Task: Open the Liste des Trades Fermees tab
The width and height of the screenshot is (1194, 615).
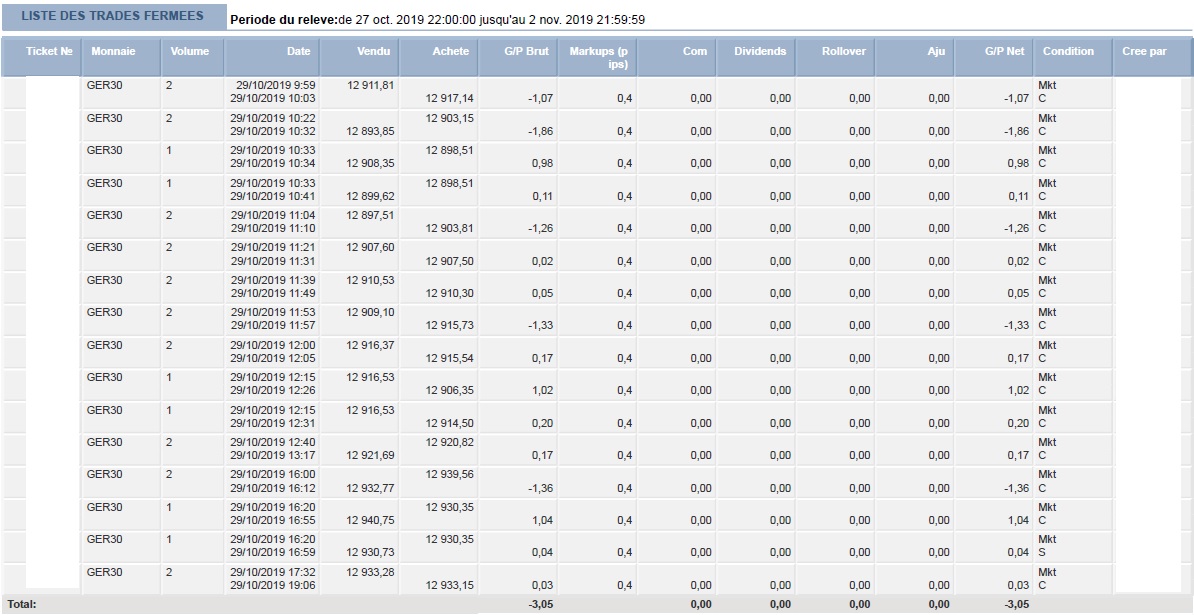Action: point(113,16)
